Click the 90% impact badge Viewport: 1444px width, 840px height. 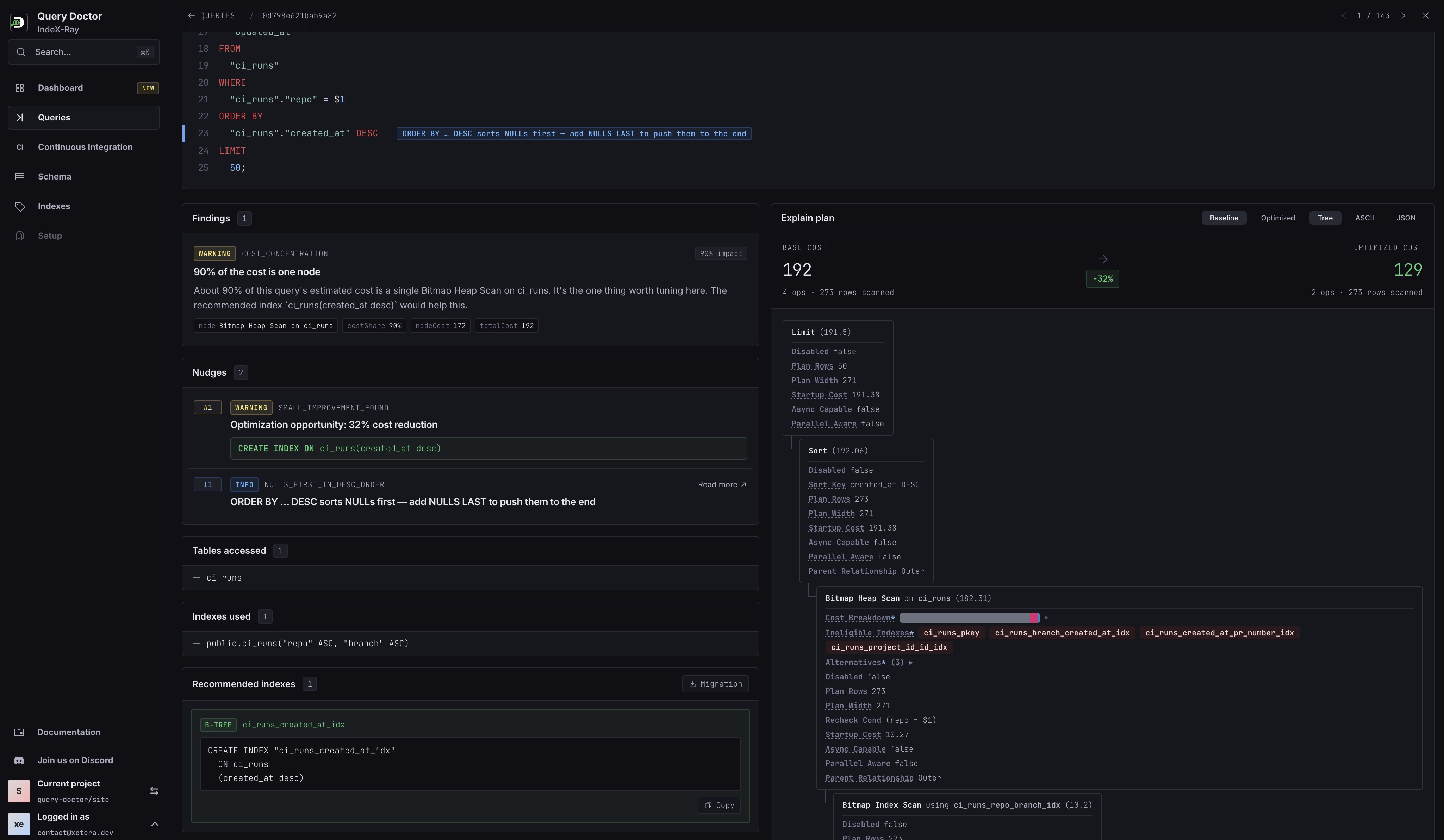pos(721,254)
